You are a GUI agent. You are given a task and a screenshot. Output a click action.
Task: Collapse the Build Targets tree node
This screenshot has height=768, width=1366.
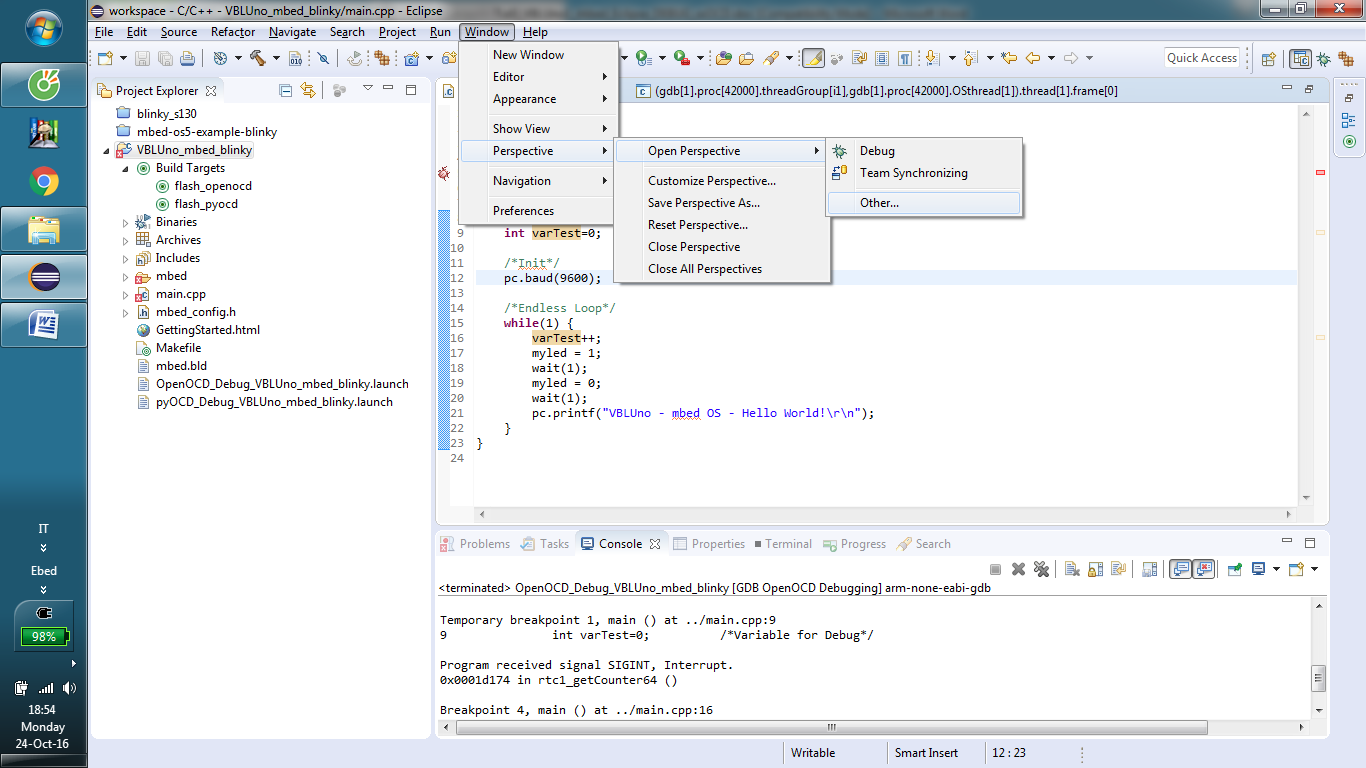point(126,168)
